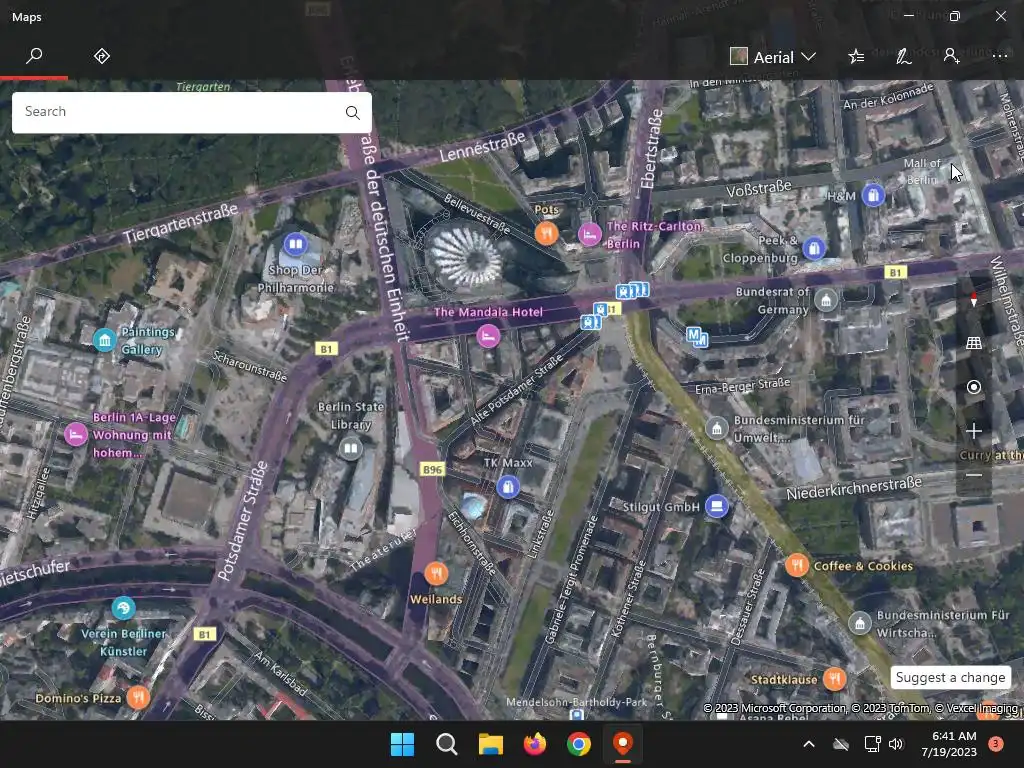Open the Saved places favorites icon
The image size is (1024, 768).
[x=856, y=57]
